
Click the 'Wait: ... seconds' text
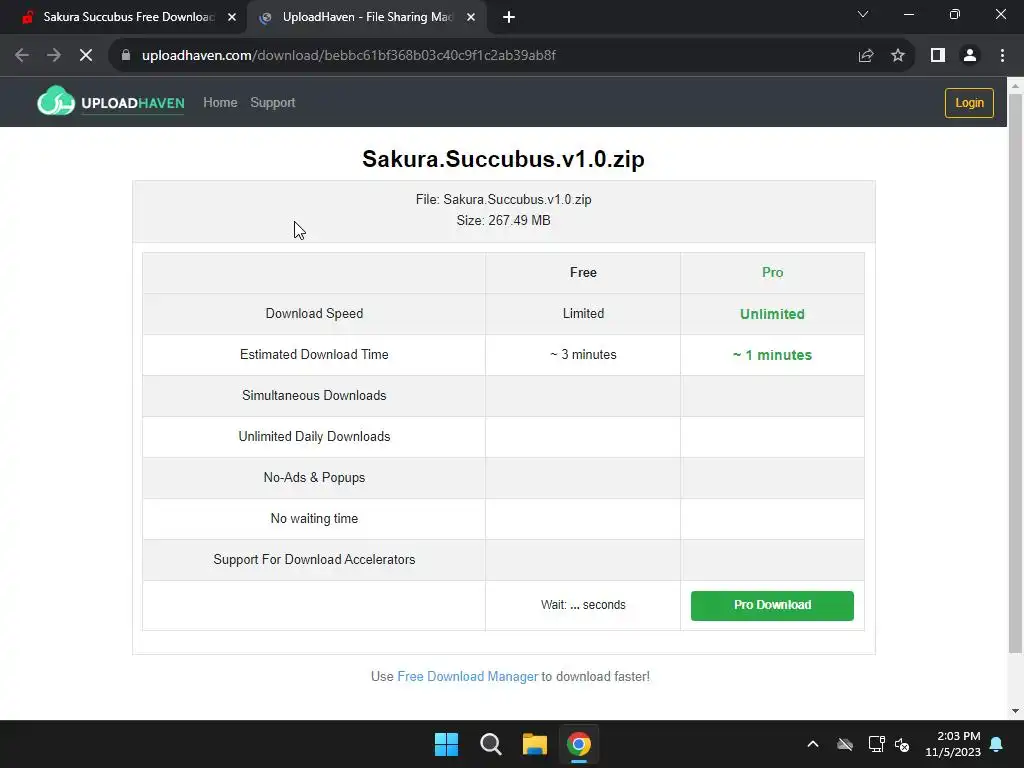583,605
